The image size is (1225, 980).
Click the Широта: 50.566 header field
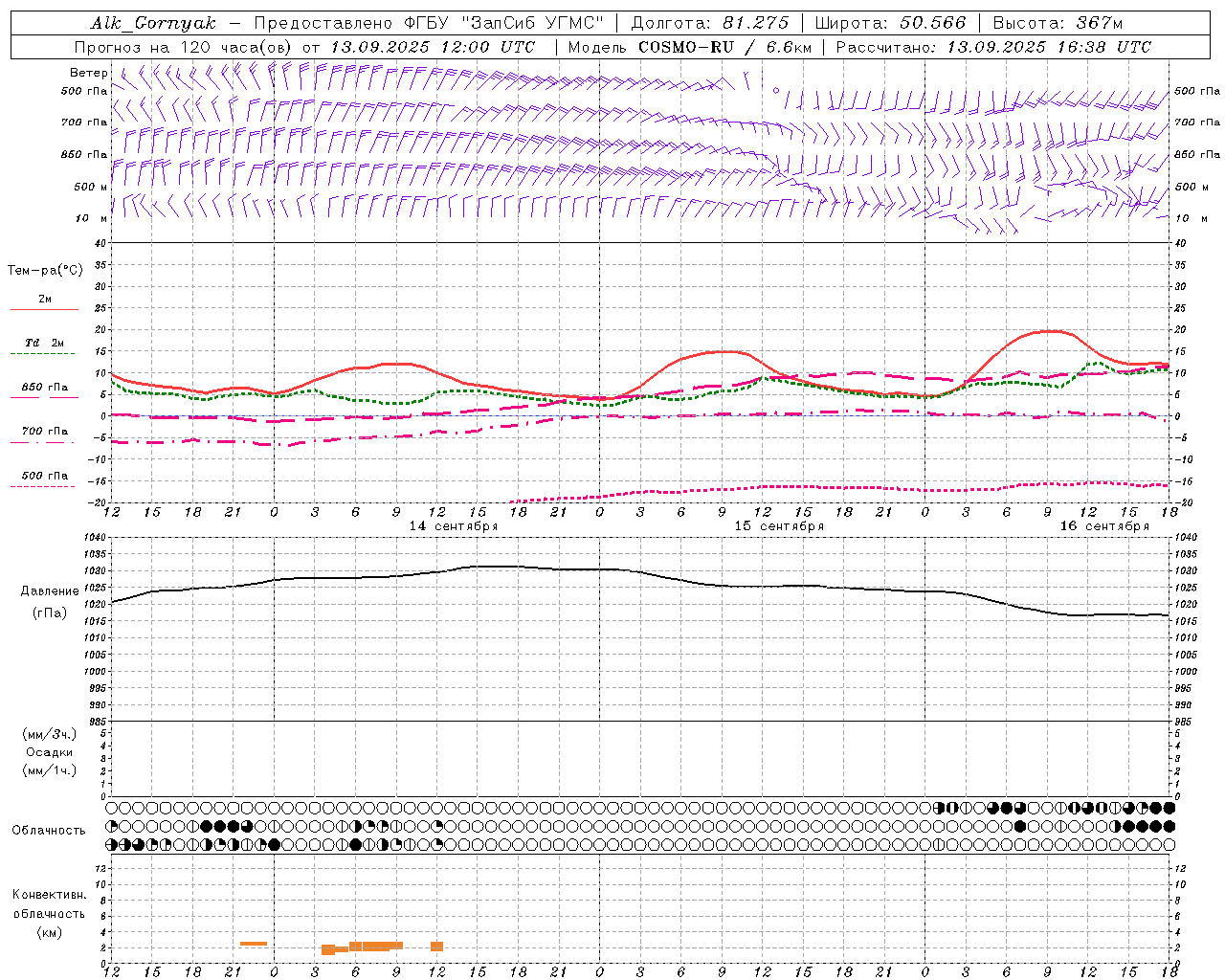tap(891, 23)
